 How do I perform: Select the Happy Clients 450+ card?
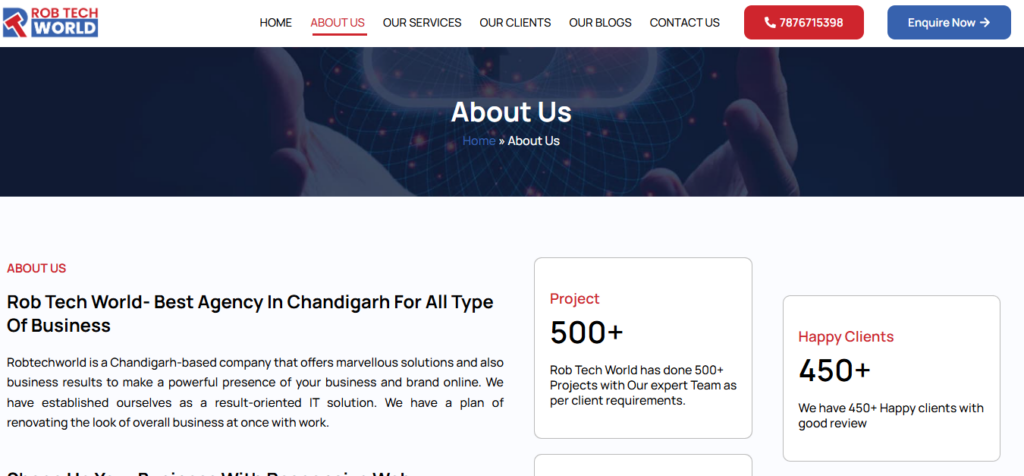pyautogui.click(x=891, y=377)
